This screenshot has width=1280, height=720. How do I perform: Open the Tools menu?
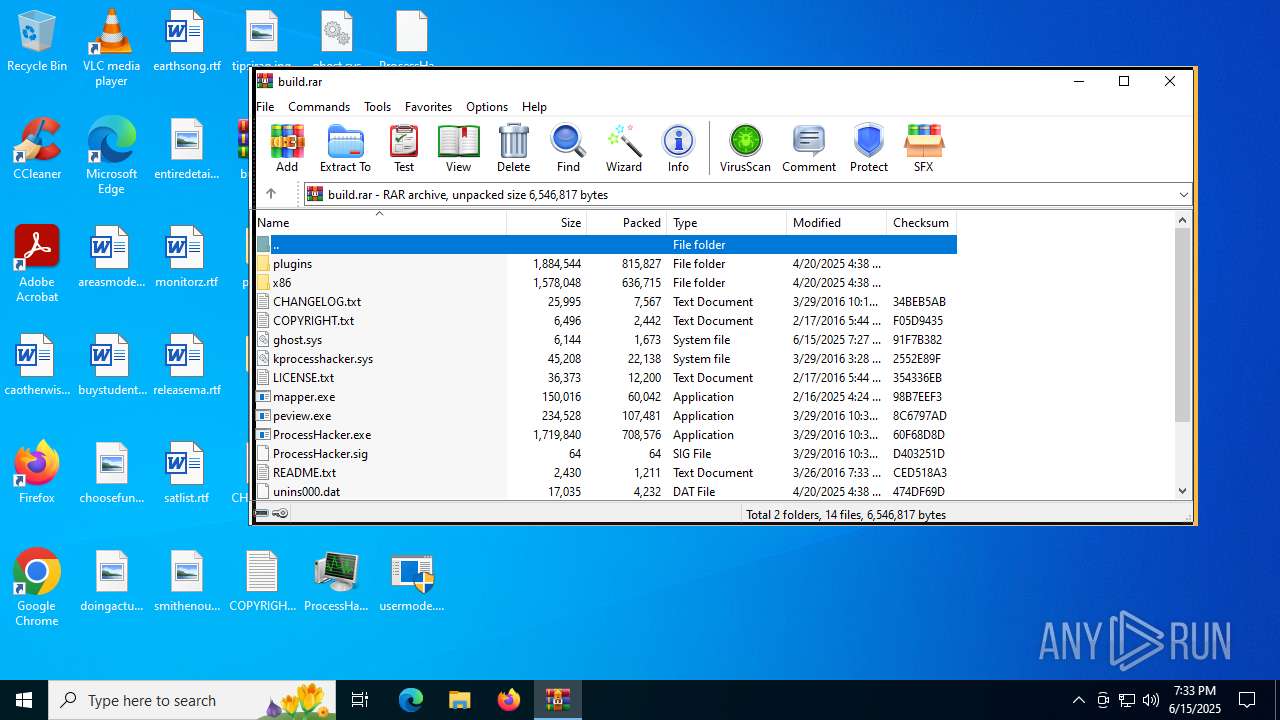(377, 107)
